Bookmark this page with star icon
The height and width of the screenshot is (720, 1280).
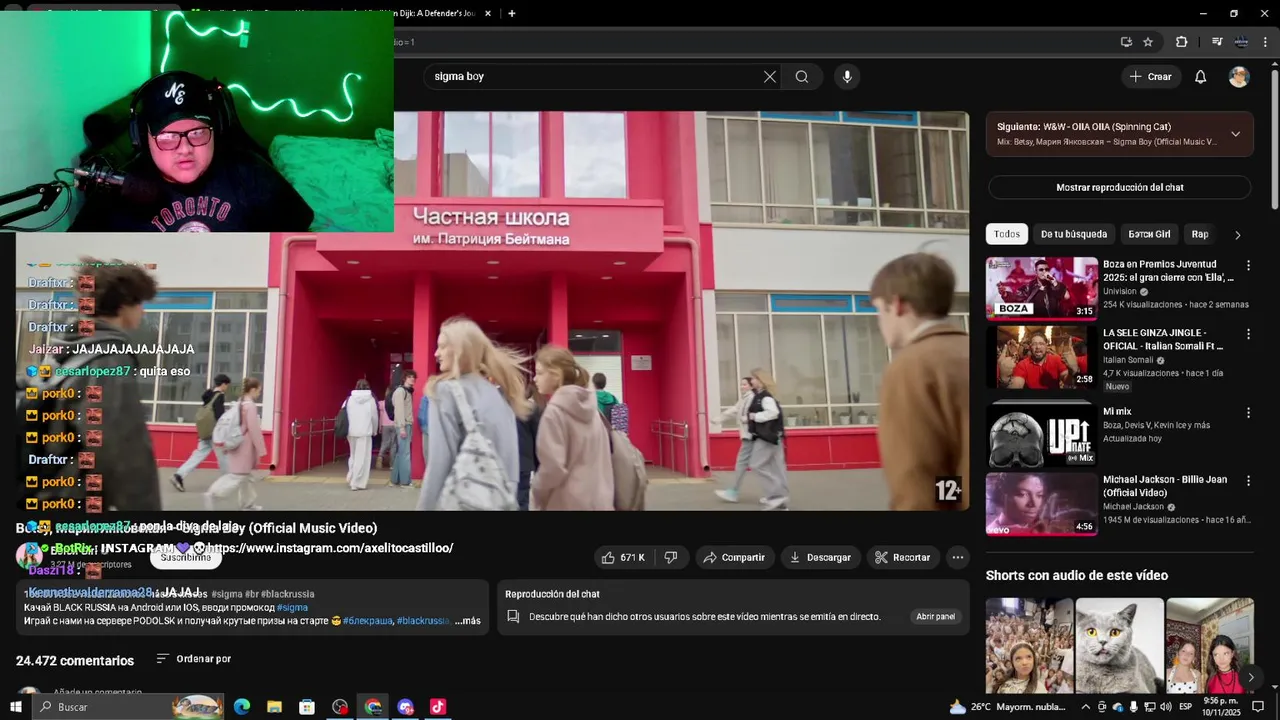(x=1148, y=42)
